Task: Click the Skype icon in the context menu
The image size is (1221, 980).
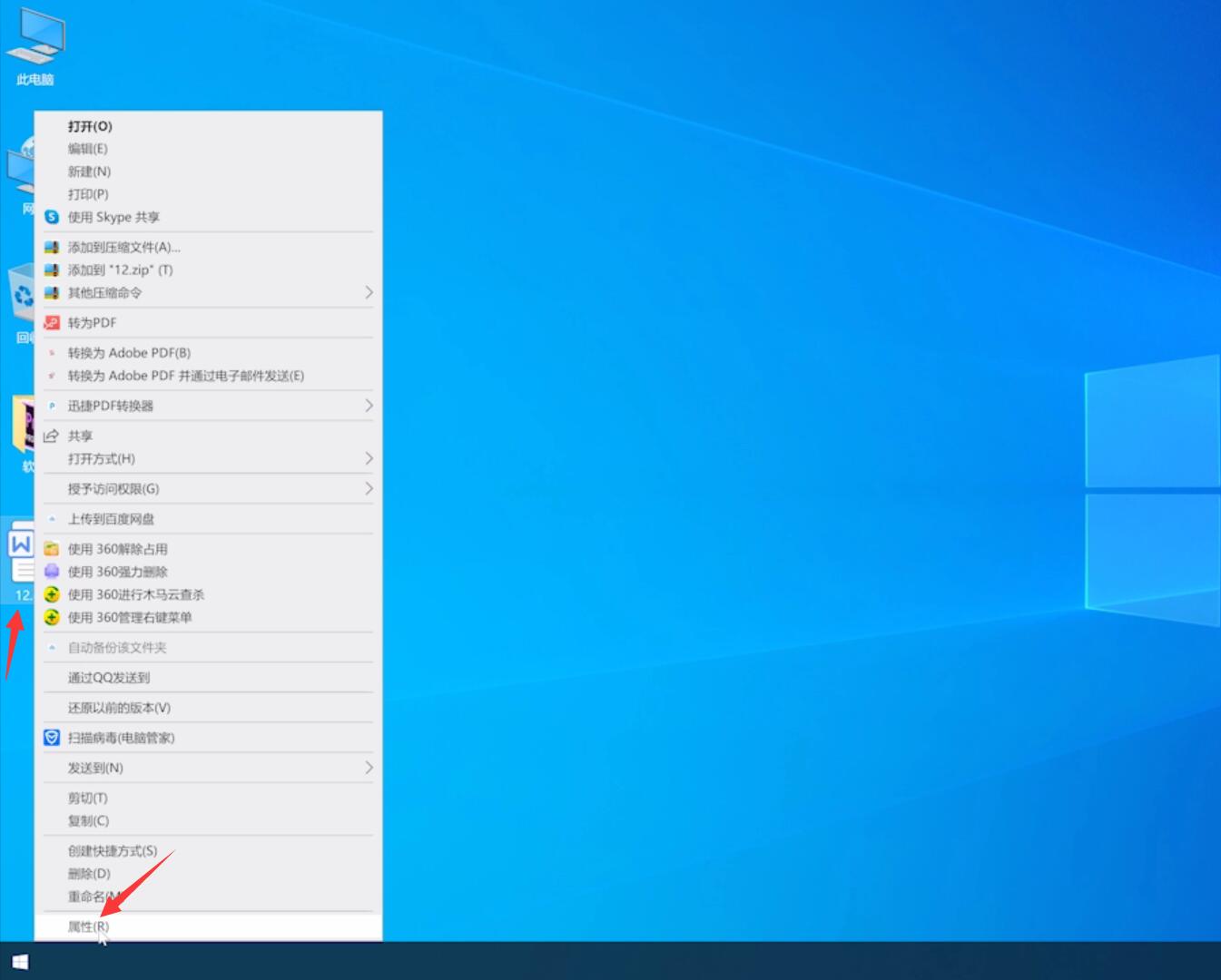Action: (x=52, y=217)
